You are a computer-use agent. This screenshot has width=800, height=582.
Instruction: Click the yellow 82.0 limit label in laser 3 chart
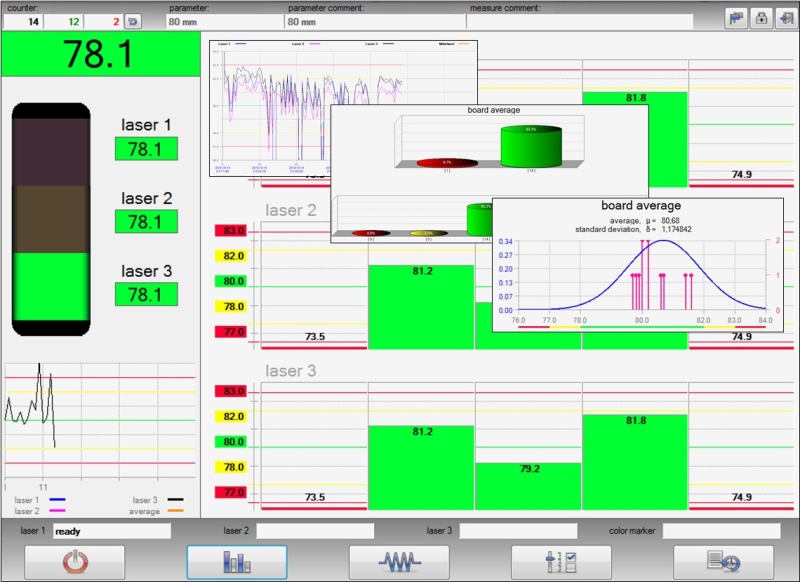tap(231, 416)
